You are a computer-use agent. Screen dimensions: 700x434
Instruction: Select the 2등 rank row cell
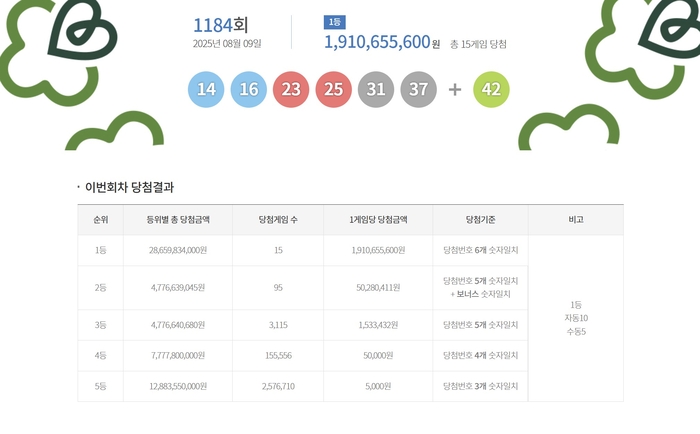coord(100,287)
